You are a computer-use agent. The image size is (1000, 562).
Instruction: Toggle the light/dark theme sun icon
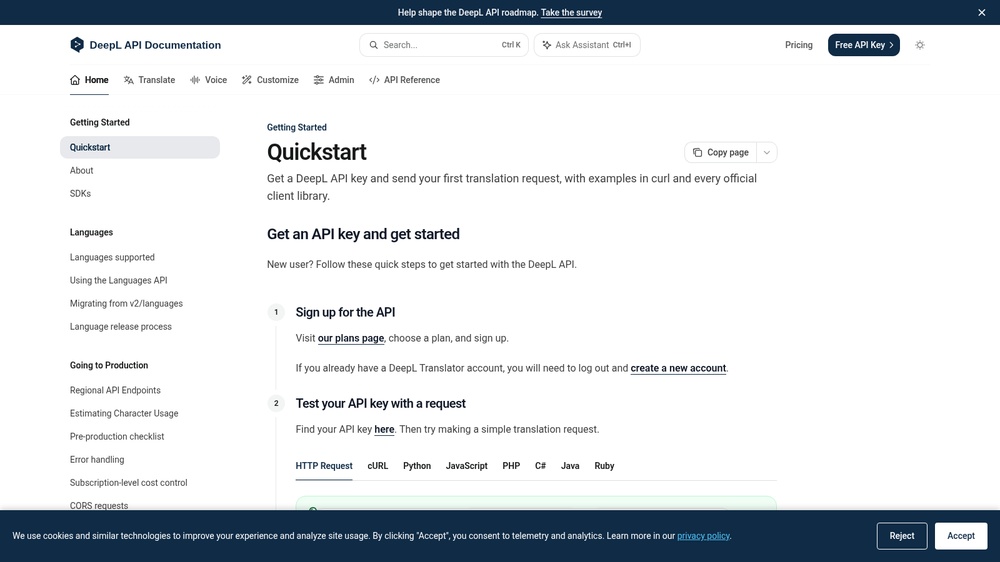click(920, 45)
